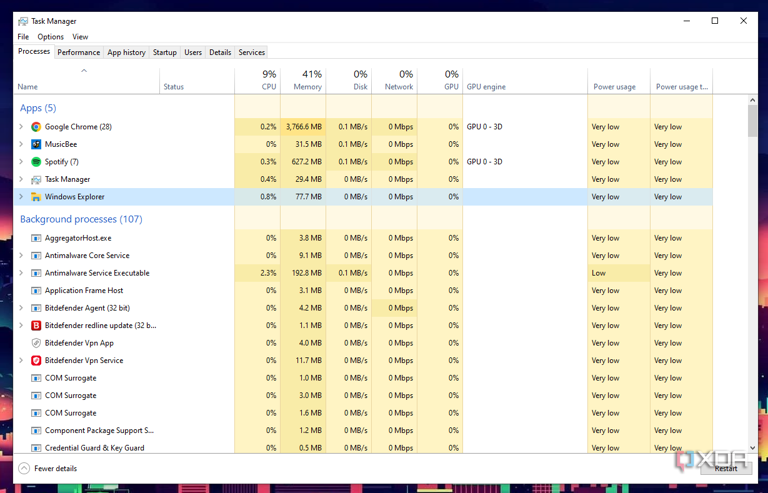The image size is (768, 493).
Task: Switch to the Services tab
Action: (252, 52)
